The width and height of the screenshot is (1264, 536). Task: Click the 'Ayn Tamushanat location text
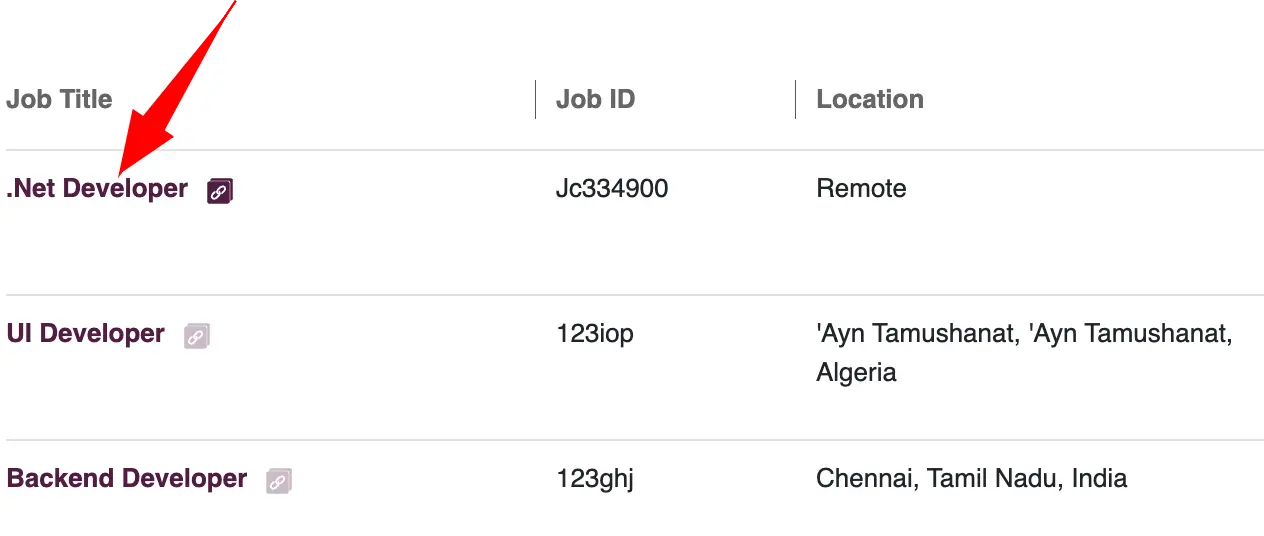coord(1024,333)
